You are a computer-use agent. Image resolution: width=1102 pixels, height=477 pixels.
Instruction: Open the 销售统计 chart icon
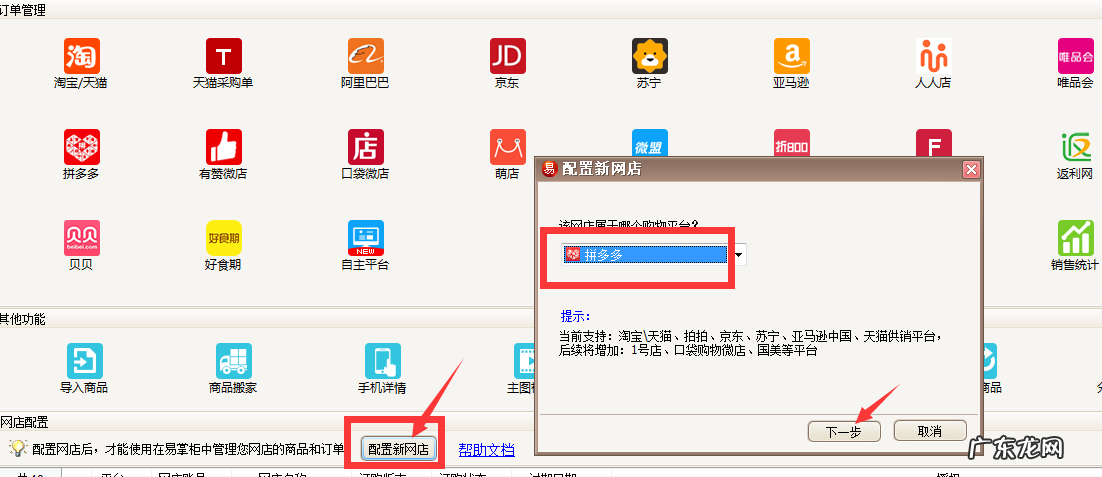pyautogui.click(x=1075, y=237)
